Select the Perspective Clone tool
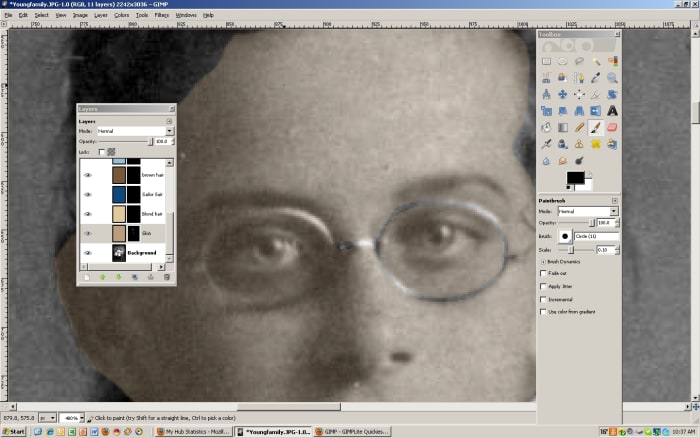This screenshot has width=700, height=438. coord(612,144)
